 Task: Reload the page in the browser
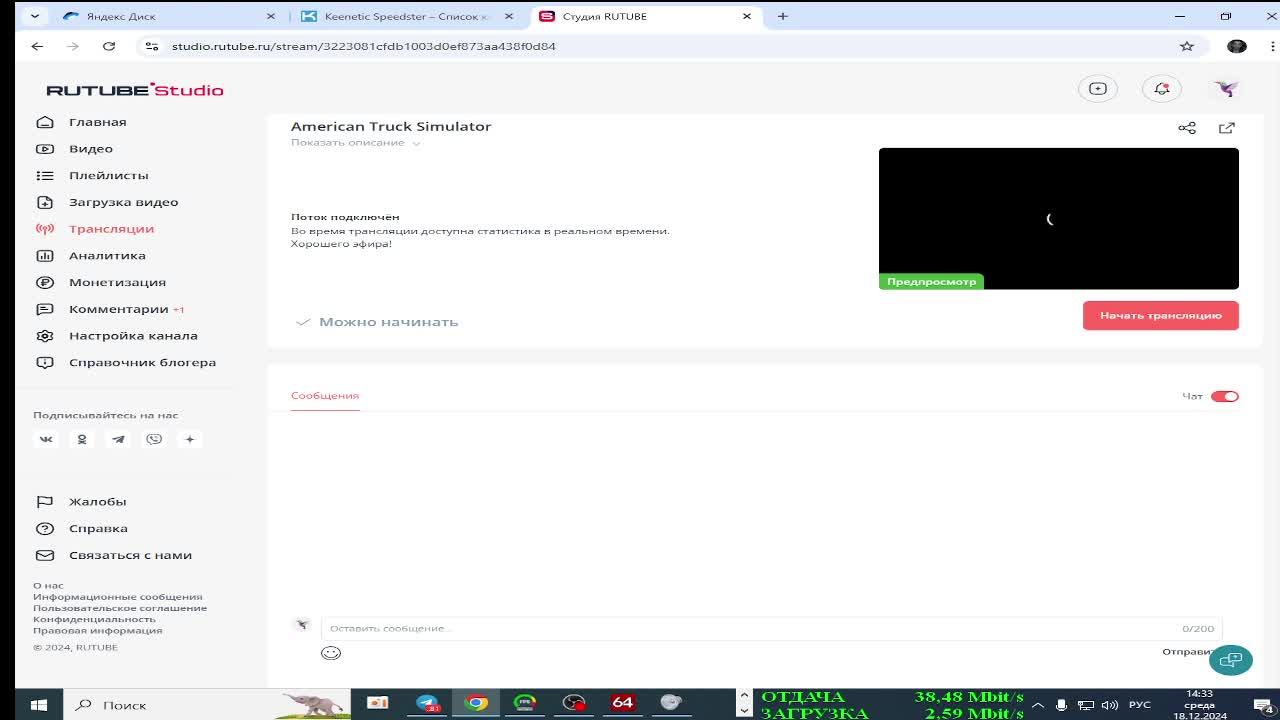(x=109, y=46)
